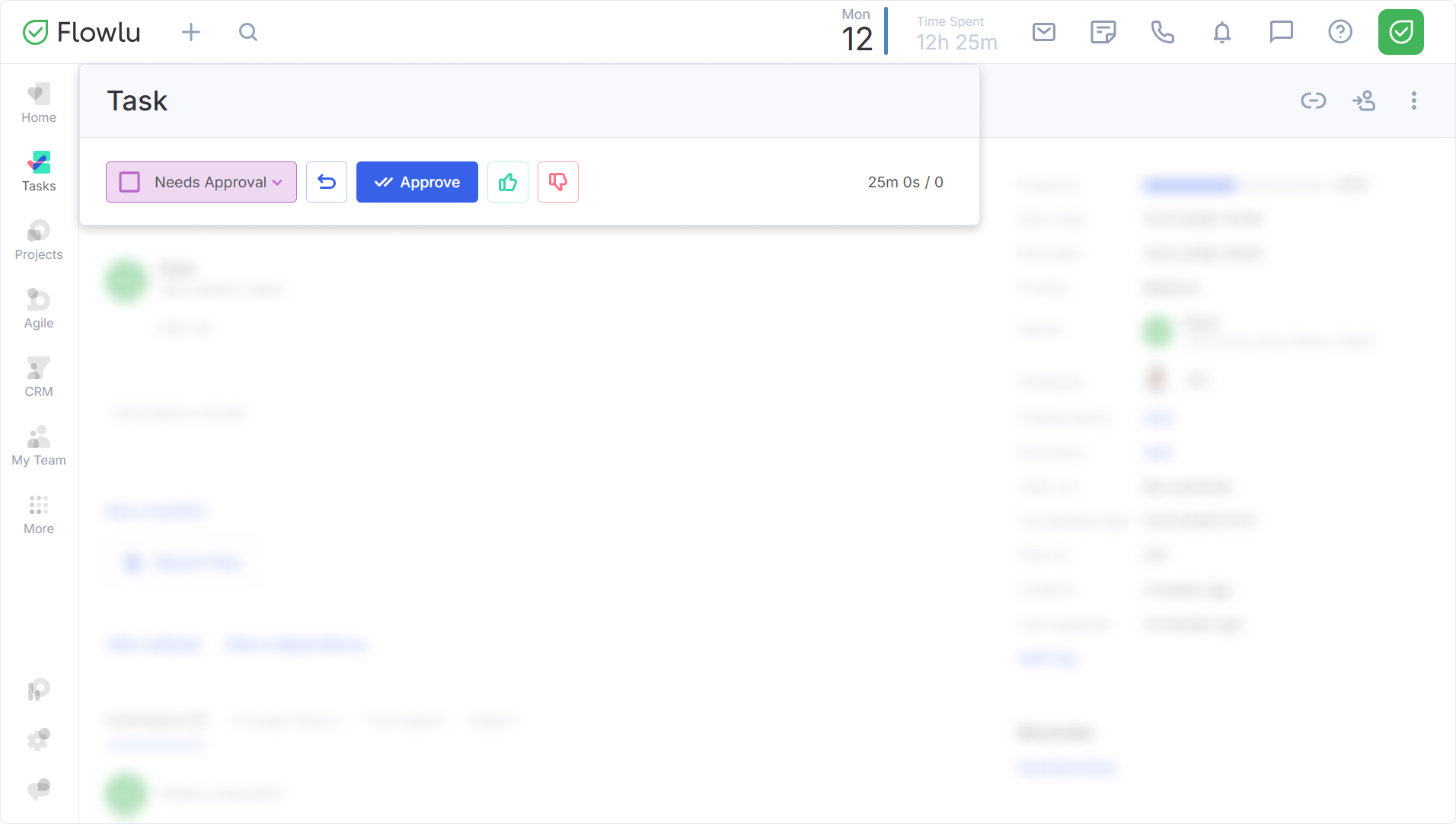This screenshot has width=1456, height=824.
Task: Open the notes icon in header
Action: coord(1103,32)
